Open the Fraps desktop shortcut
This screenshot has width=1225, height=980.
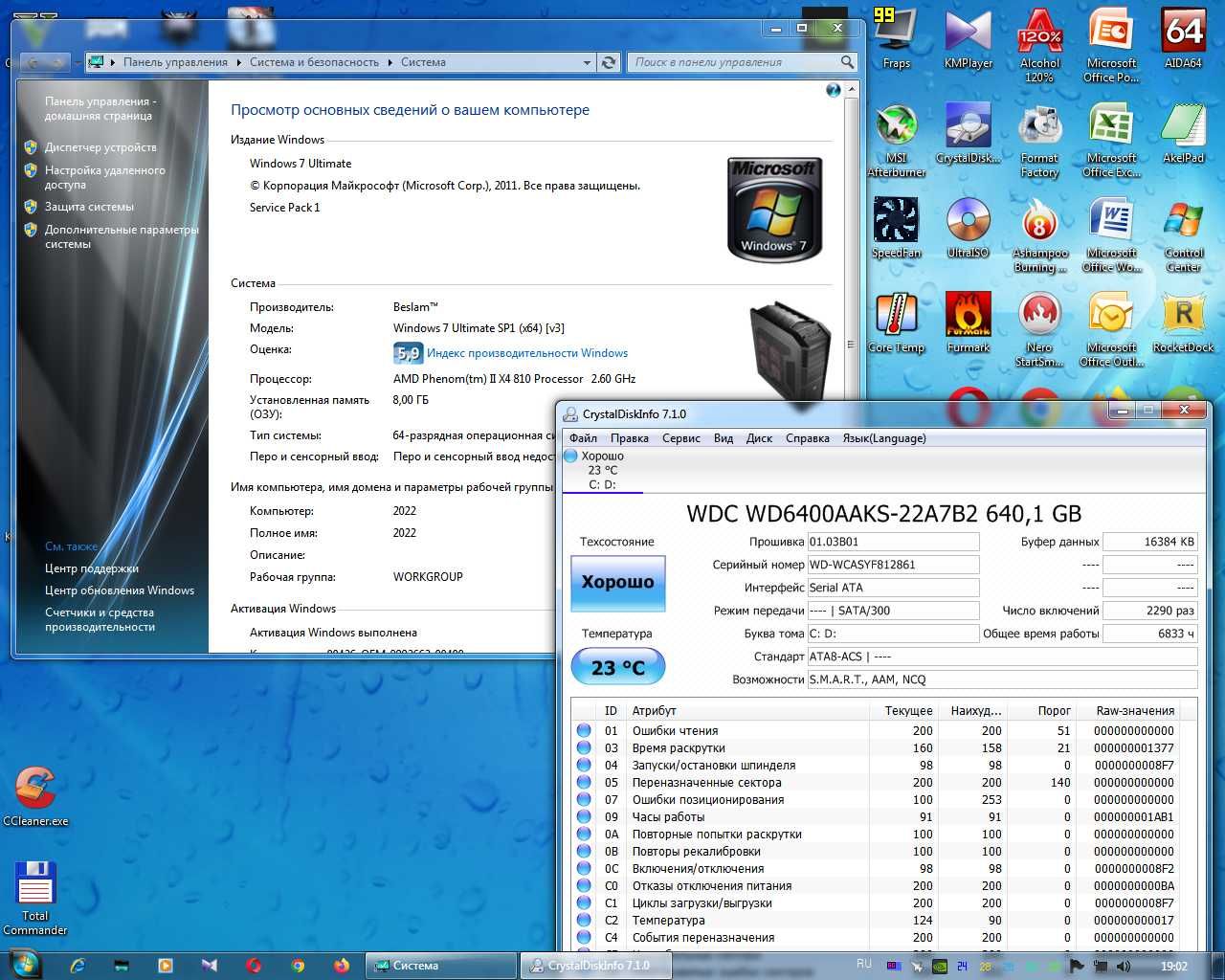point(896,38)
